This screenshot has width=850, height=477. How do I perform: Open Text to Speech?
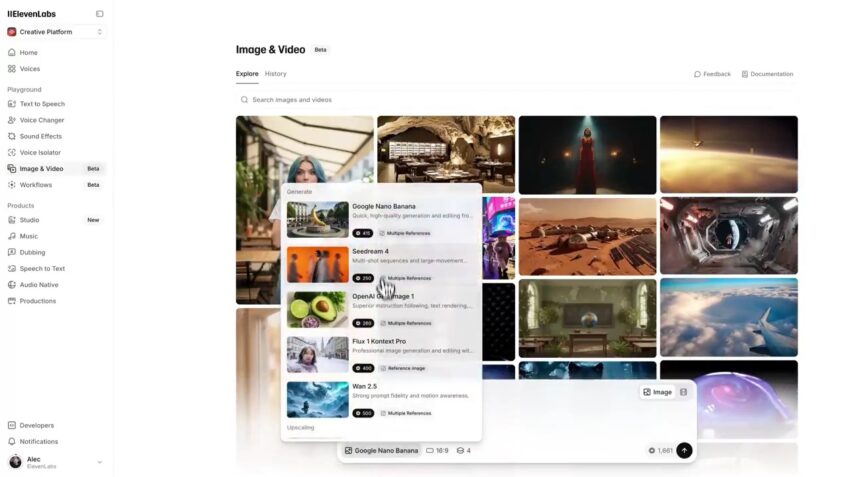(42, 104)
